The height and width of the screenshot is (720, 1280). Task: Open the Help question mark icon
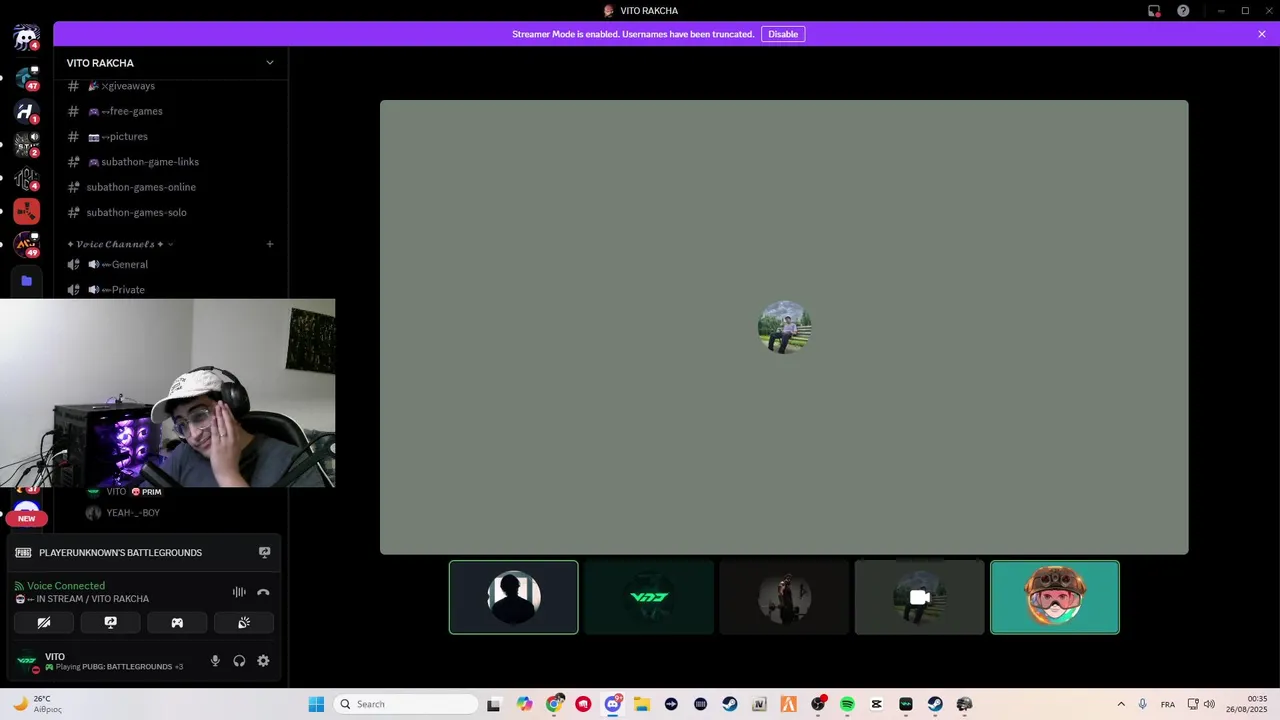(1183, 11)
